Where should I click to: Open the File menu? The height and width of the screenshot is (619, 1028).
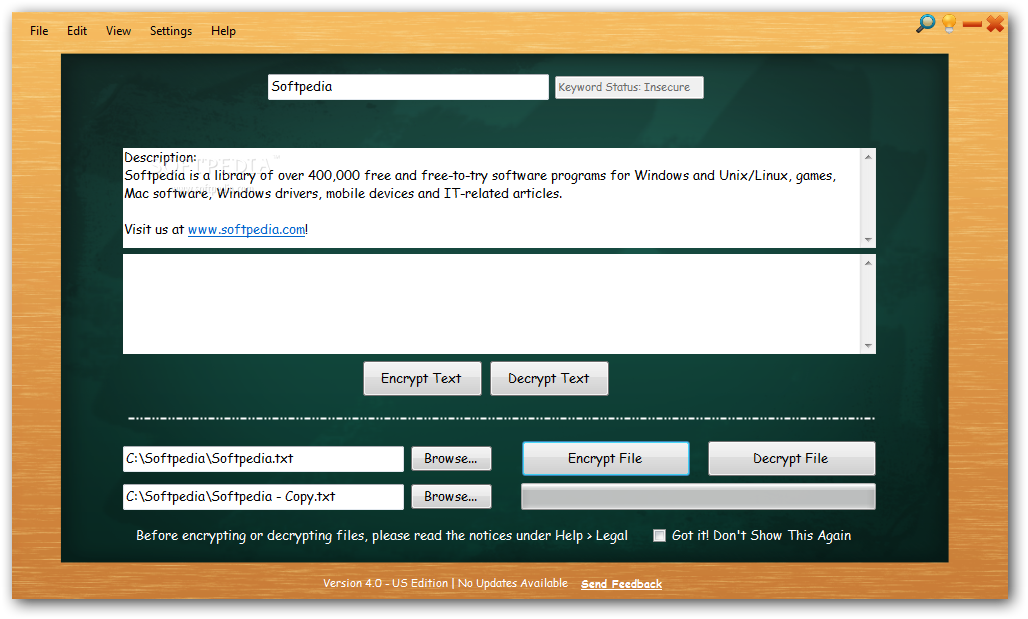point(39,31)
